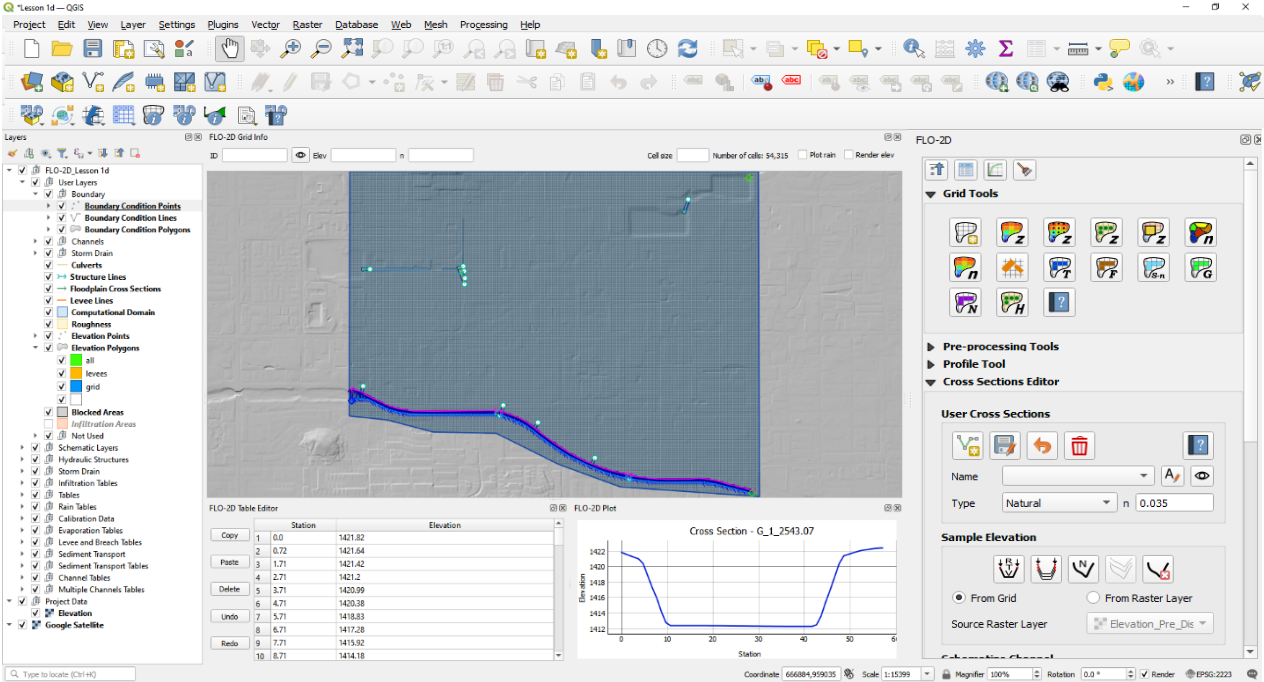Toggle the Plot rain checkbox

pyautogui.click(x=803, y=155)
